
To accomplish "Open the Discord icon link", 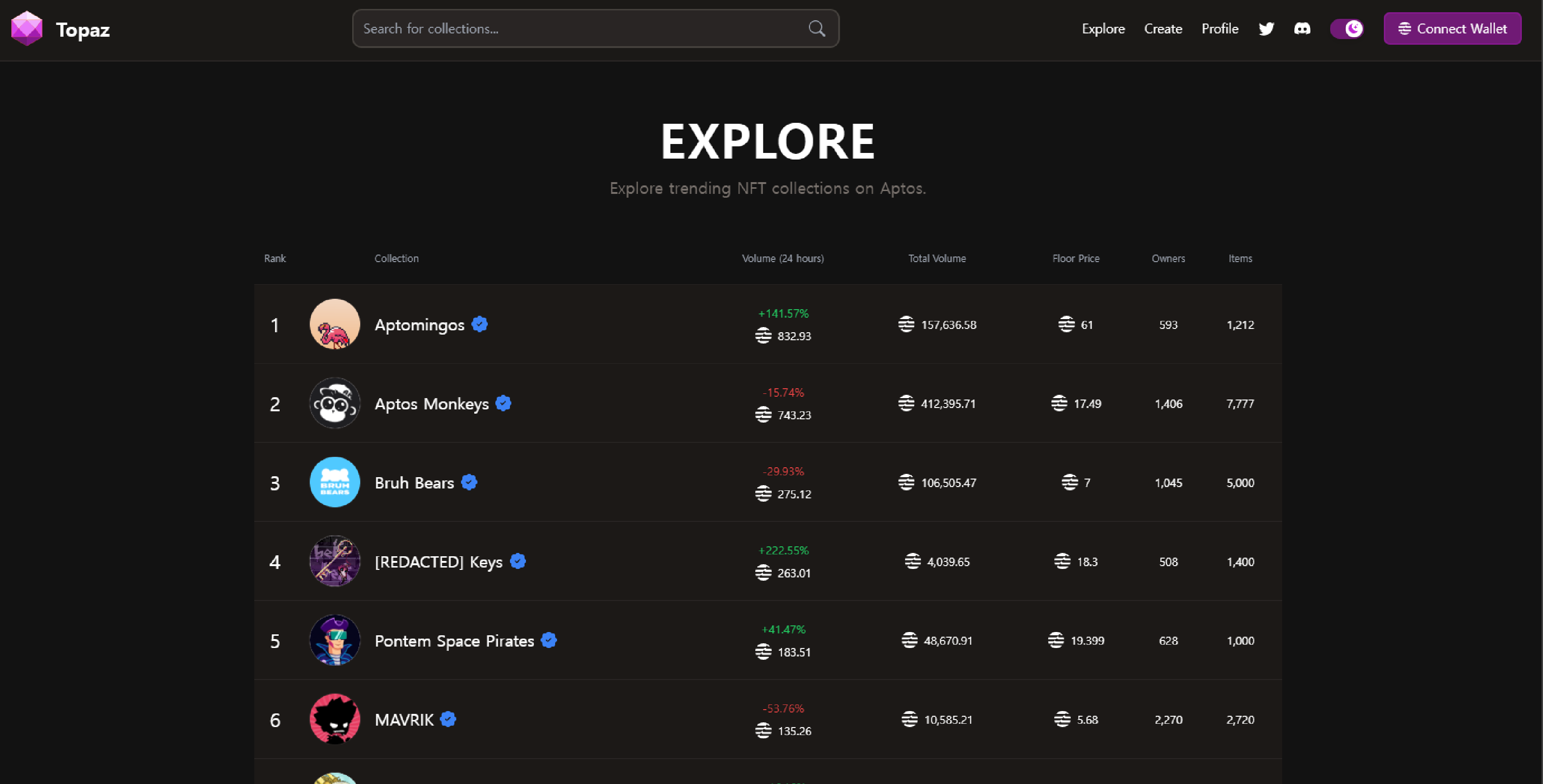I will click(1302, 29).
